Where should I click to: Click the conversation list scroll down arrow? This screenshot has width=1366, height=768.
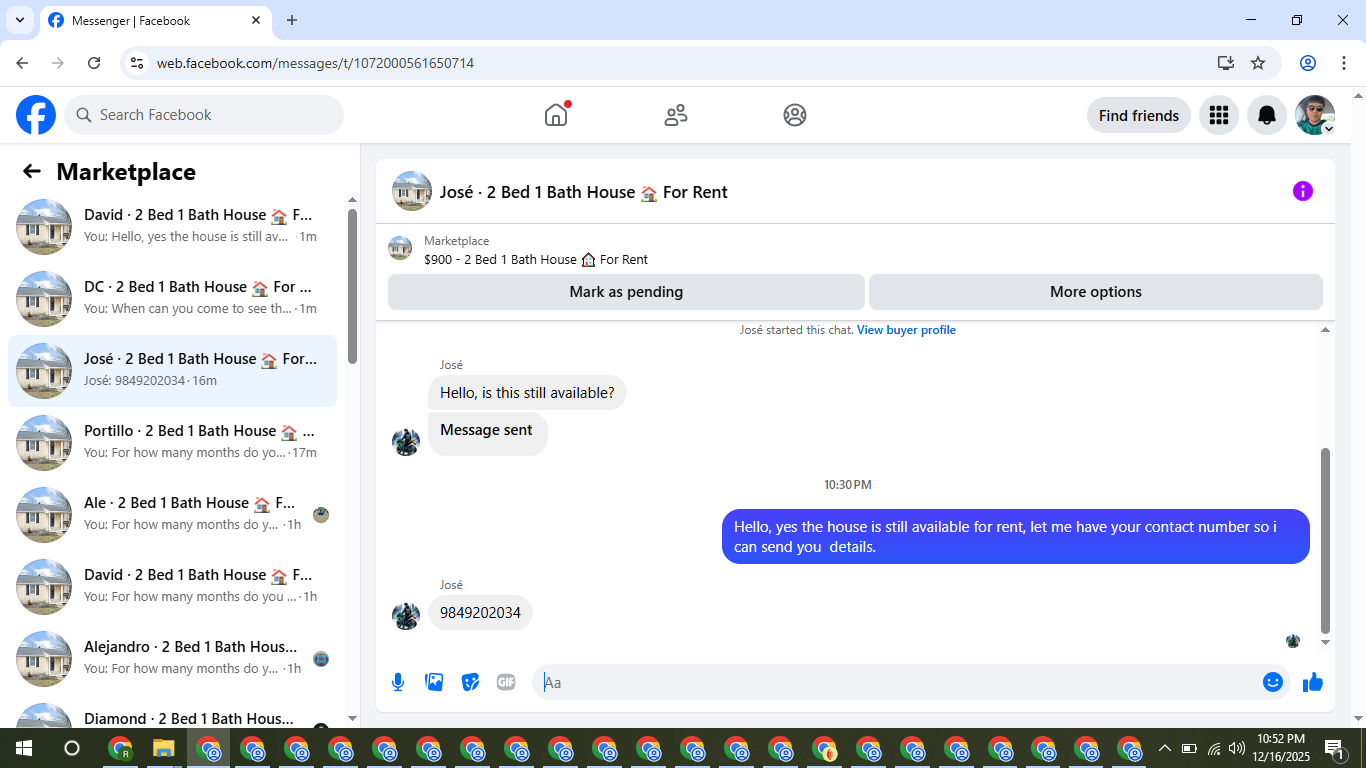pos(352,718)
